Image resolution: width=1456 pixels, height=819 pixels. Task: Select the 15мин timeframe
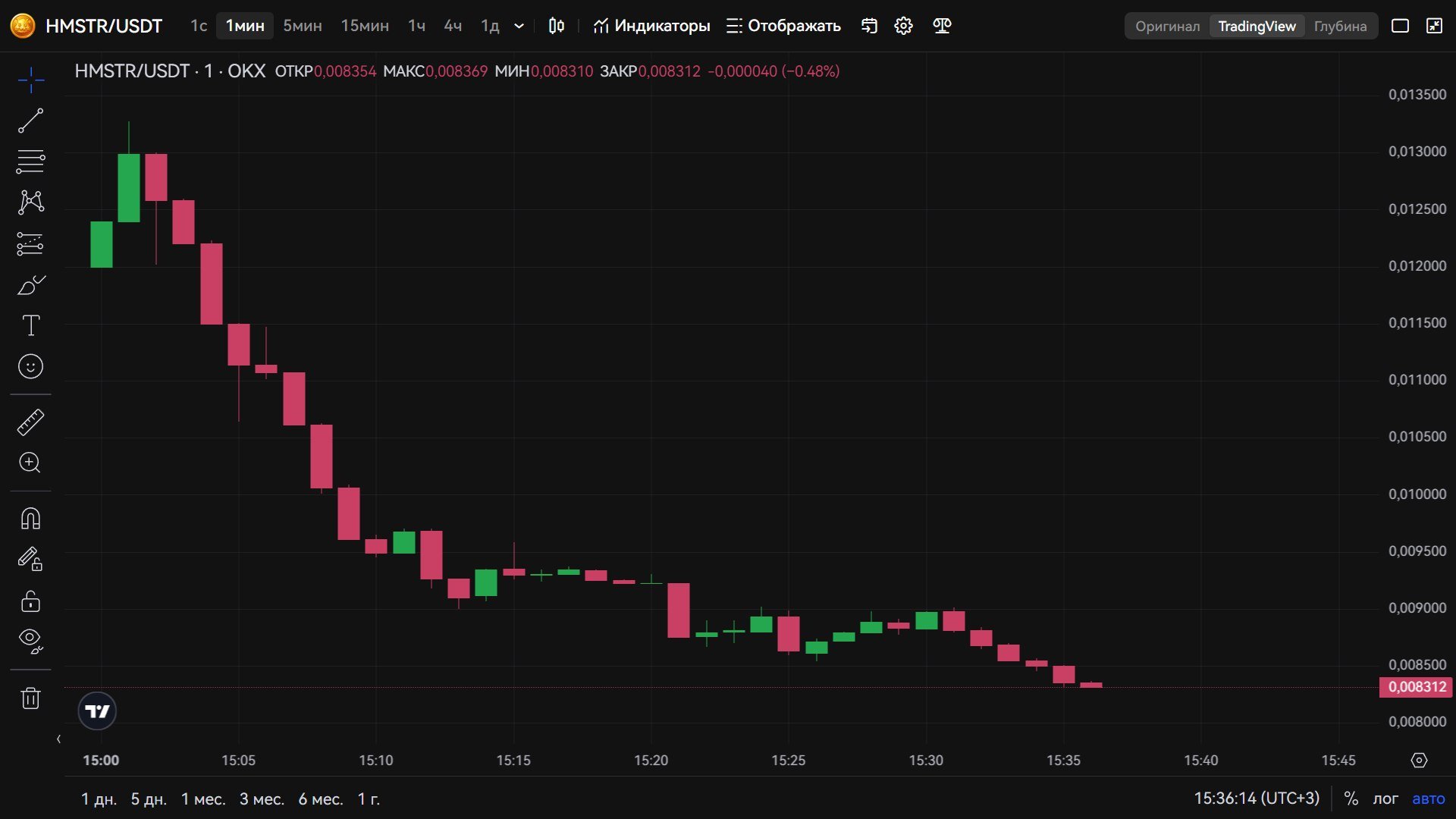[365, 26]
